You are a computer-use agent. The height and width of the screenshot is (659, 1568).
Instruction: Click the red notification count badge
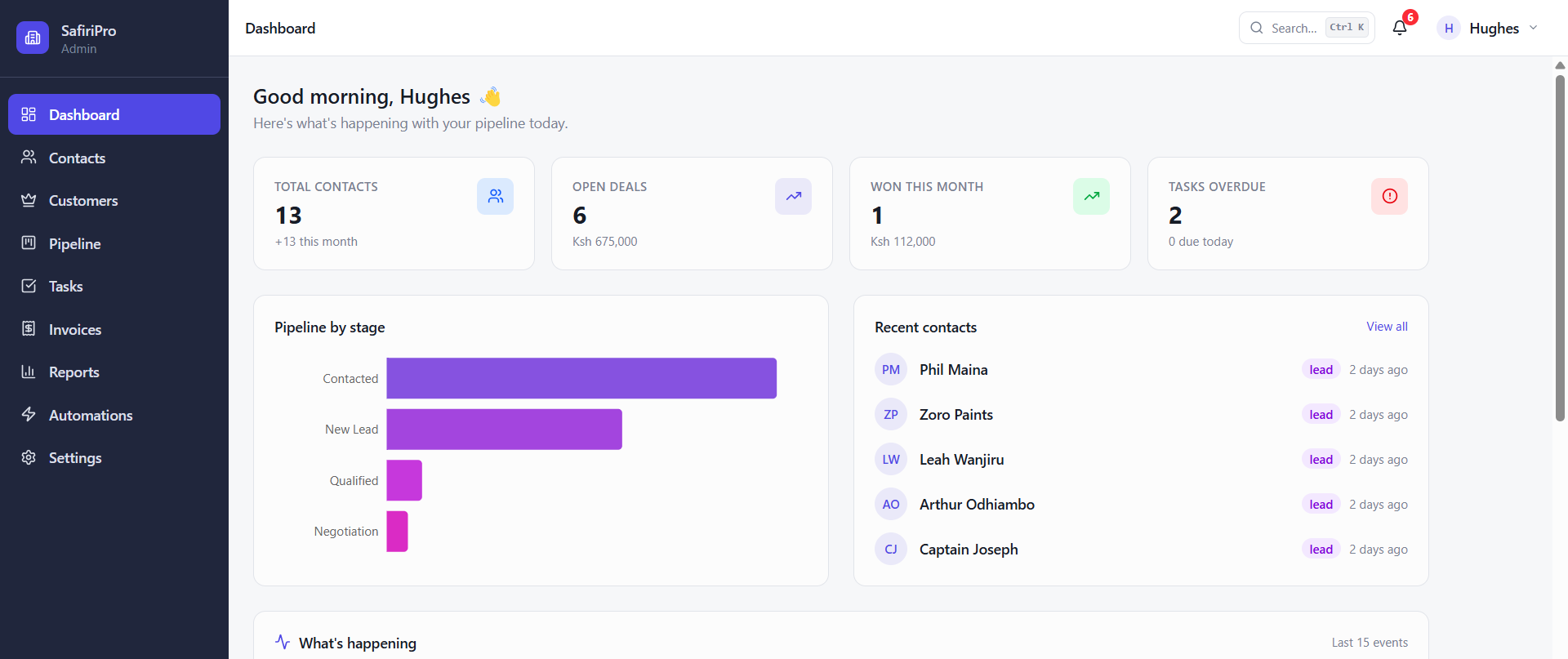pyautogui.click(x=1410, y=17)
